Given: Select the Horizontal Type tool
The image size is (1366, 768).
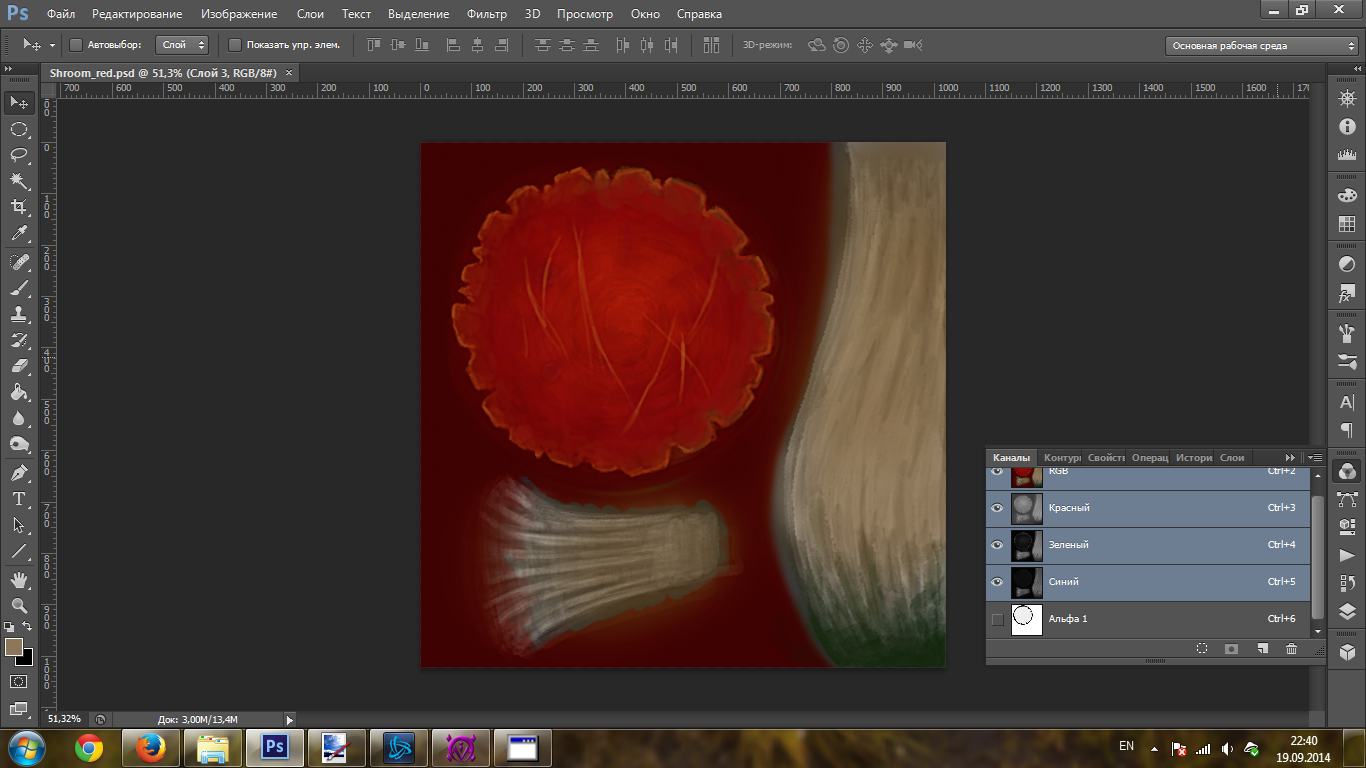Looking at the screenshot, I should pos(19,499).
